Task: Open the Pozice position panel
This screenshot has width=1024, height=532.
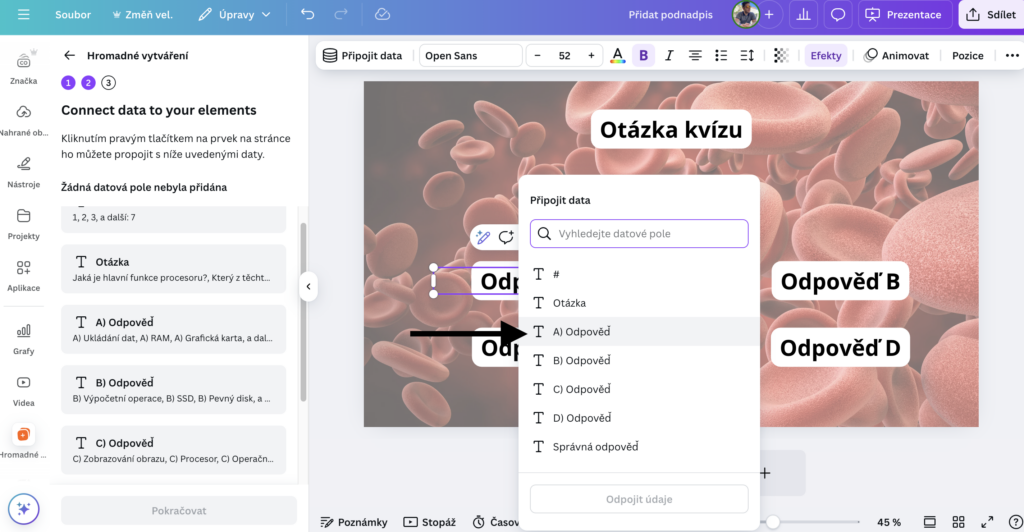Action: (967, 55)
